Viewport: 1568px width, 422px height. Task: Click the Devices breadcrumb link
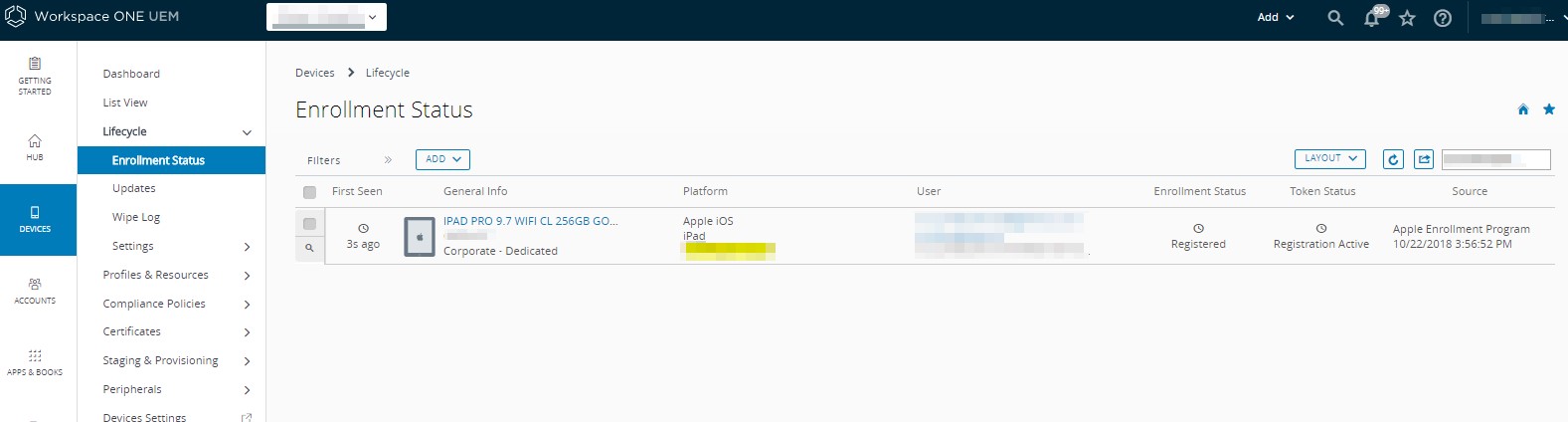click(x=314, y=73)
